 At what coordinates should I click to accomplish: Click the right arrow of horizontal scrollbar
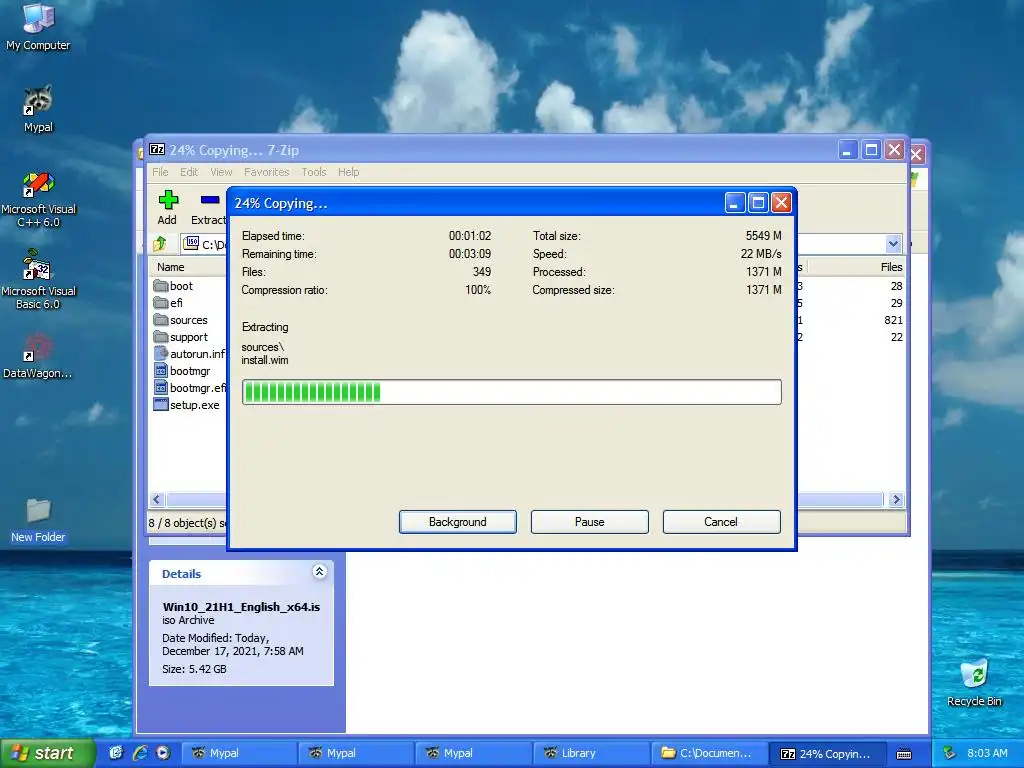point(896,500)
